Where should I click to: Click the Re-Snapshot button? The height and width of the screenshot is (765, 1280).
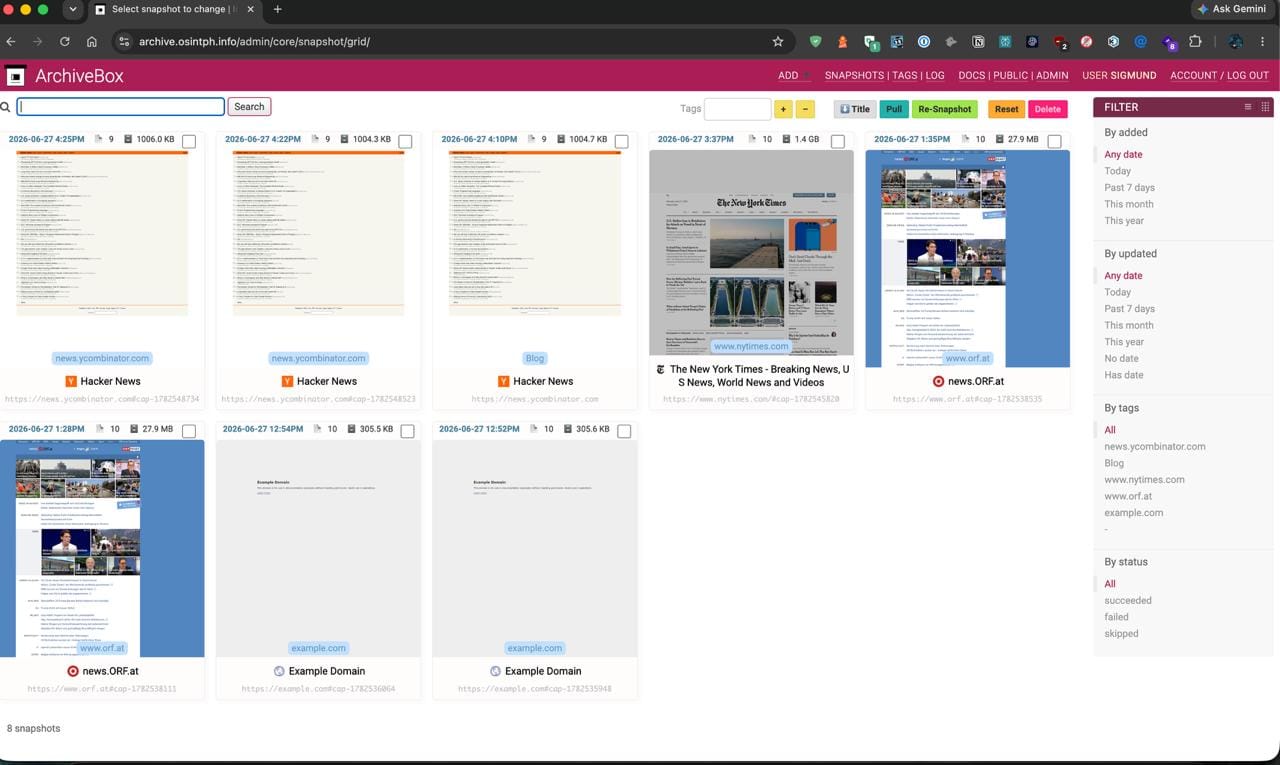coord(944,109)
